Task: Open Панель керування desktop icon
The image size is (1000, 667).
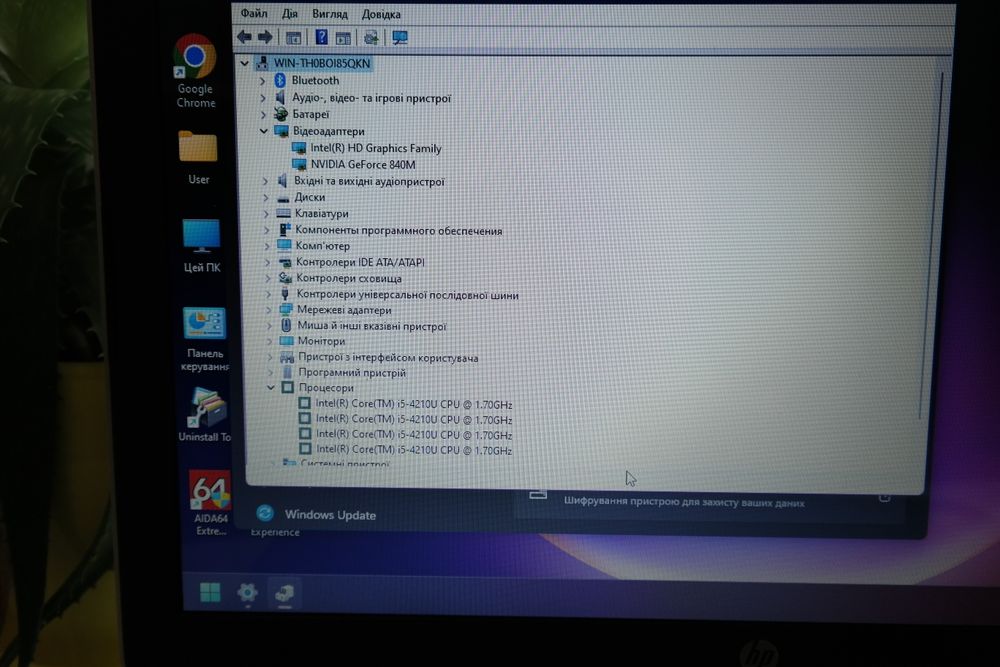Action: [x=204, y=339]
